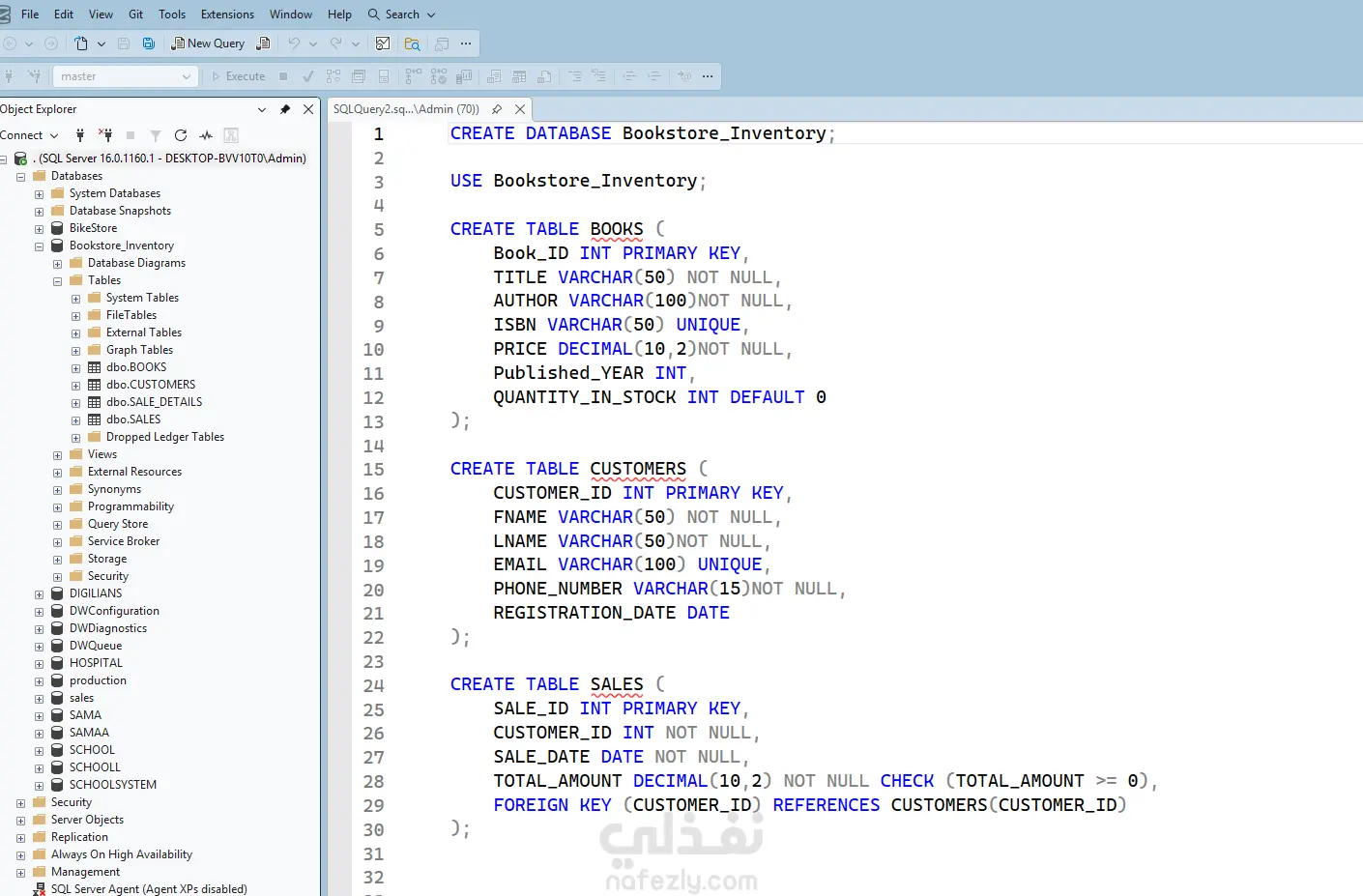Open the standard toolbar overflow menu
The height and width of the screenshot is (896, 1363).
tap(466, 43)
